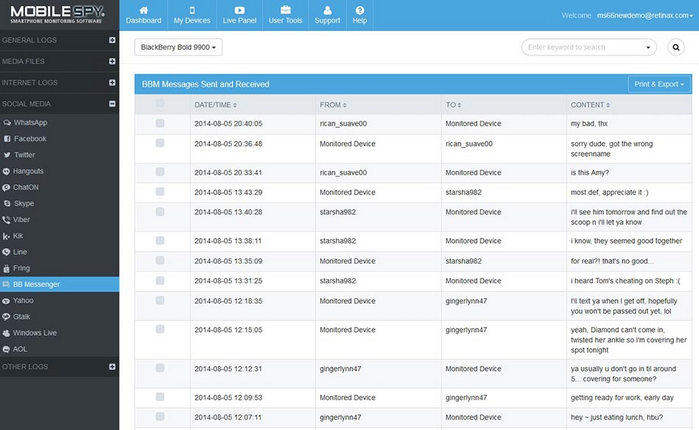699x430 pixels.
Task: Check the 20:40:05 message row
Action: tap(160, 123)
